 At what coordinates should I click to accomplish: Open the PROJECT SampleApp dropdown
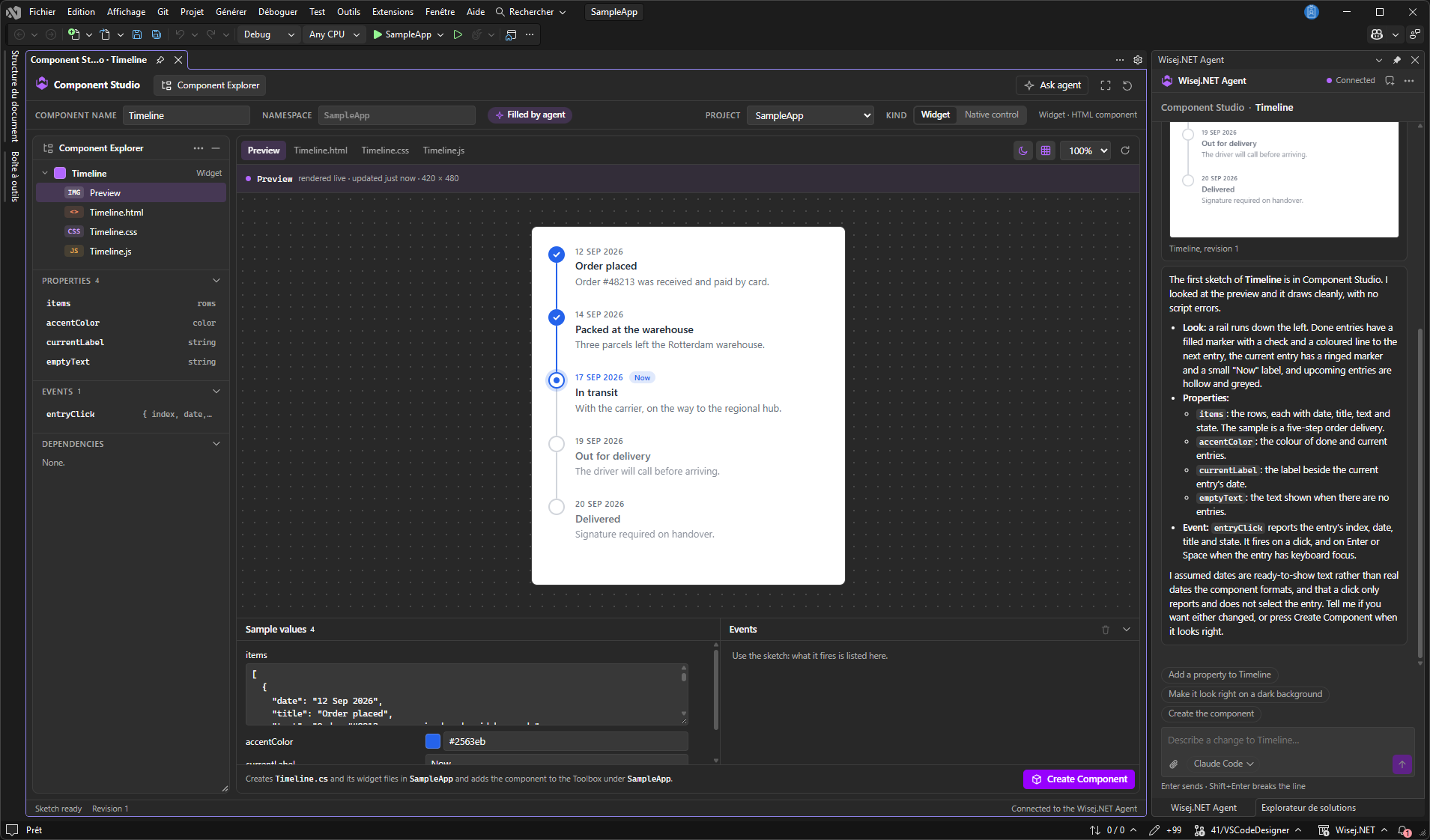(811, 115)
